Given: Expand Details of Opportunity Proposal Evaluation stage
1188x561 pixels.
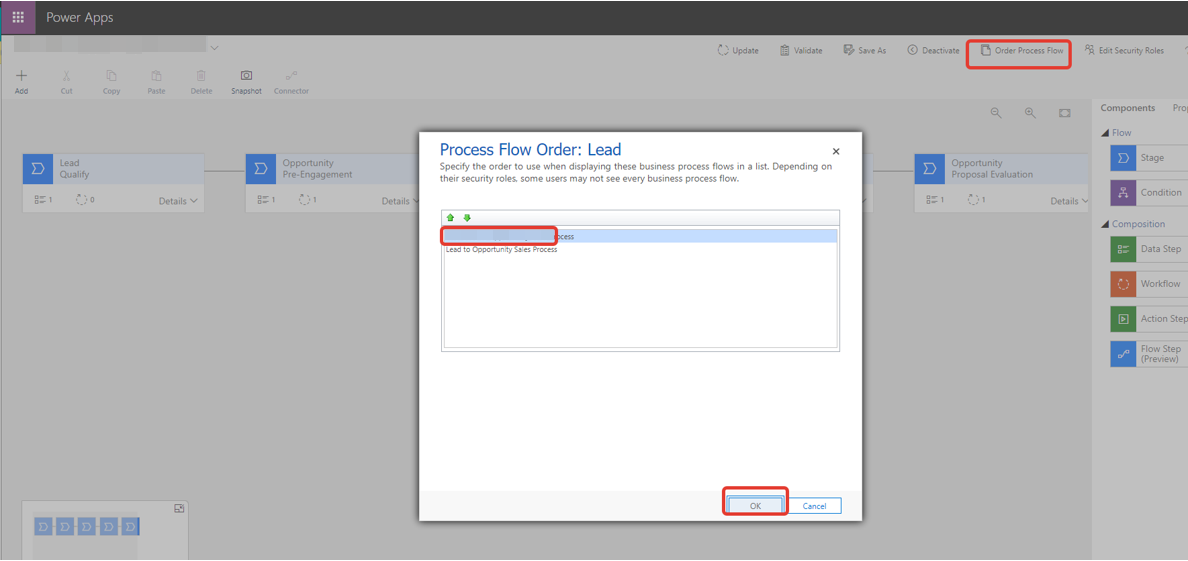Looking at the screenshot, I should pos(1070,201).
